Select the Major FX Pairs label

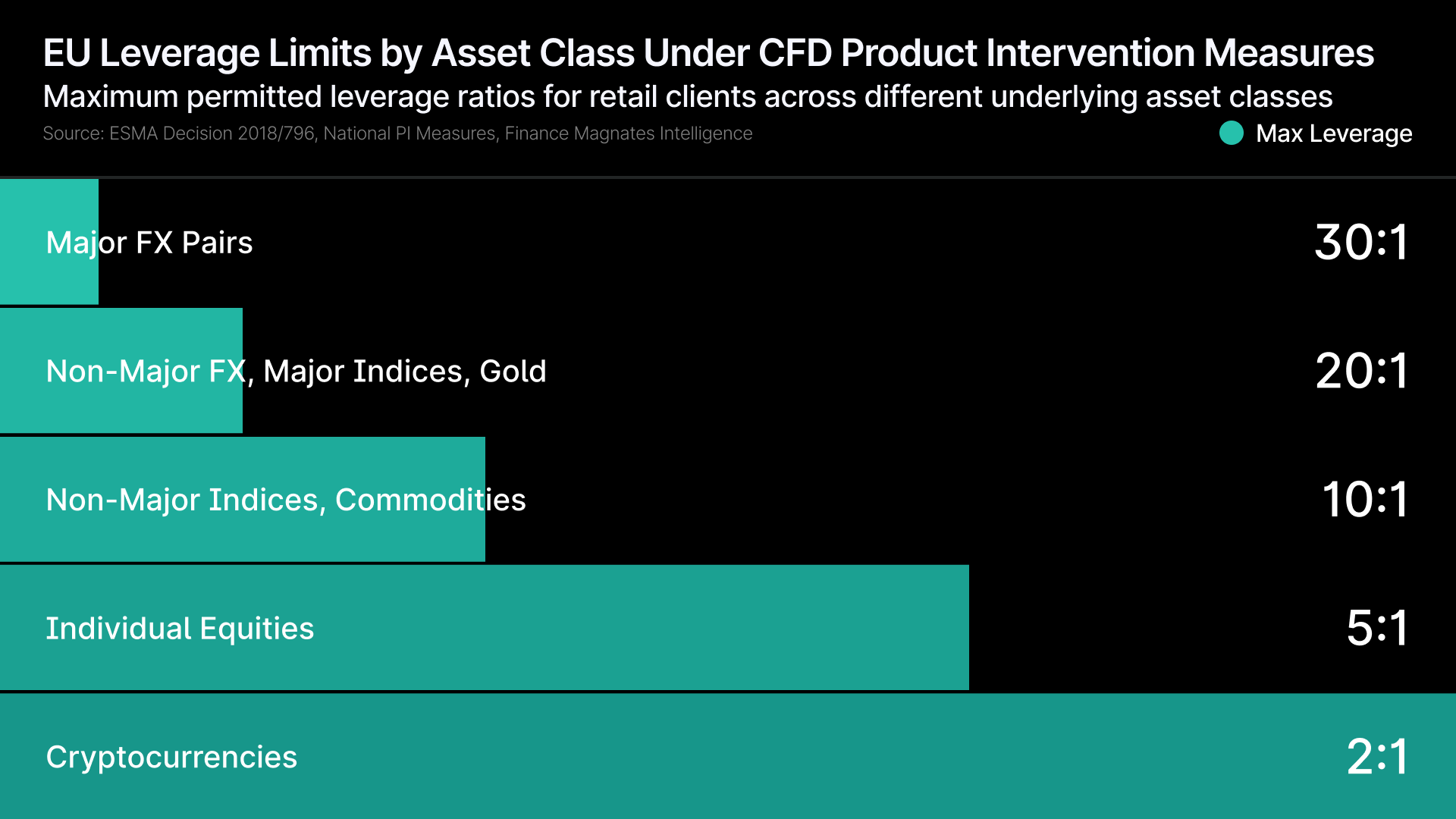[x=149, y=243]
